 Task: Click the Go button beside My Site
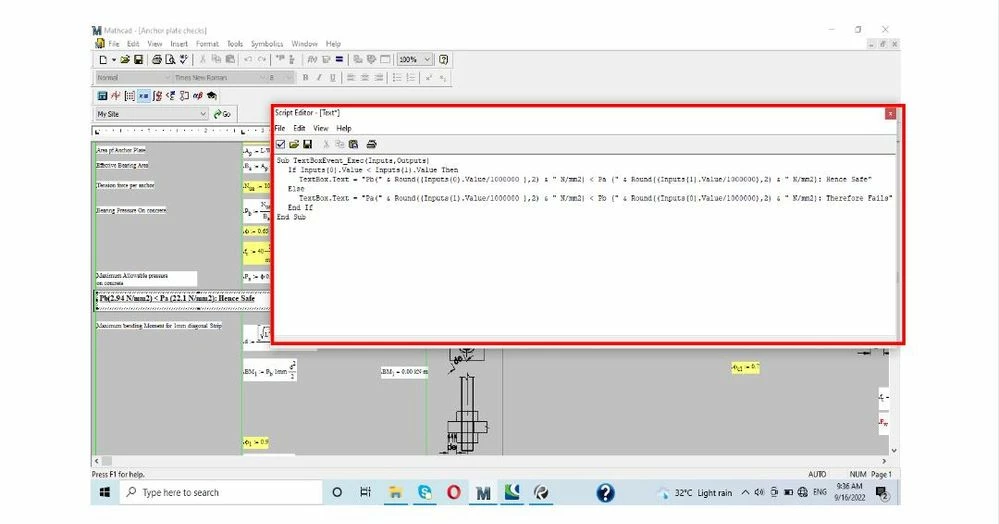tap(222, 114)
